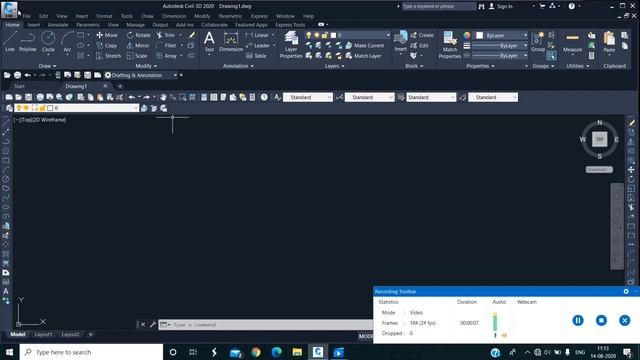Open the Express menu
Viewport: 640px width, 360px height.
259,16
